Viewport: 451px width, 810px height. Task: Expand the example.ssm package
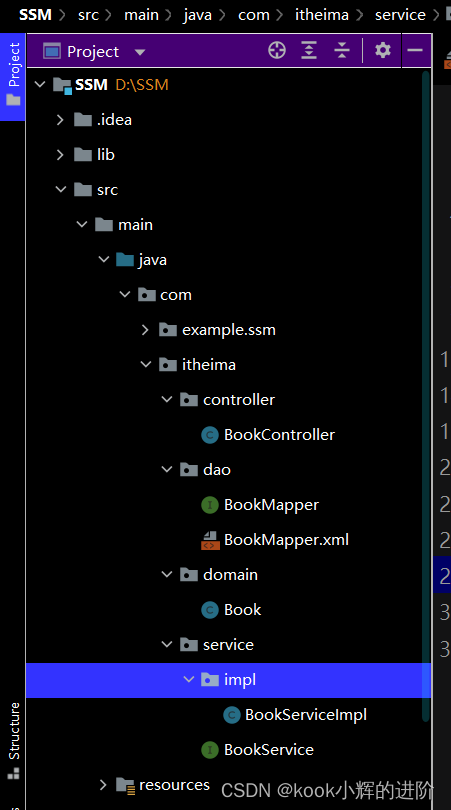pyautogui.click(x=145, y=330)
